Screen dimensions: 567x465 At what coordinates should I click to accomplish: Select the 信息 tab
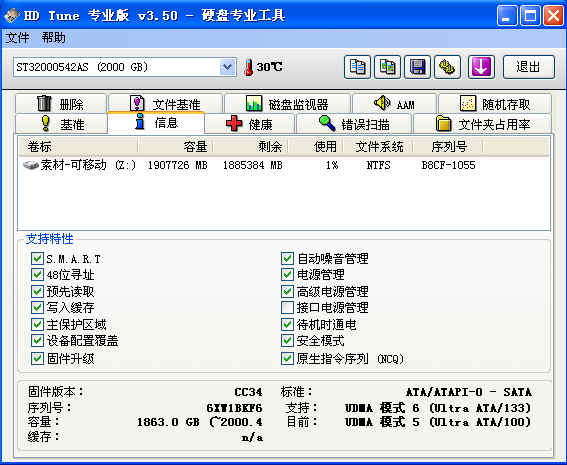(156, 123)
